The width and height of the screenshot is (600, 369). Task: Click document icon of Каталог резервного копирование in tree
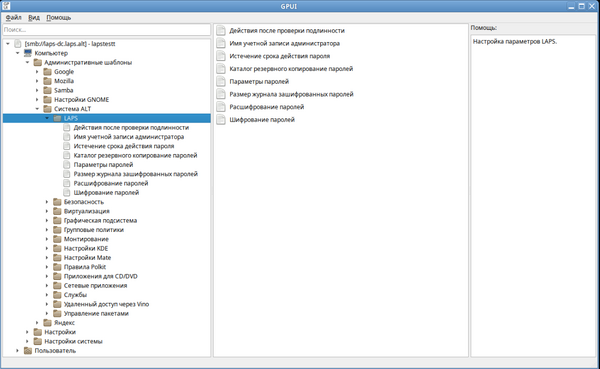67,155
